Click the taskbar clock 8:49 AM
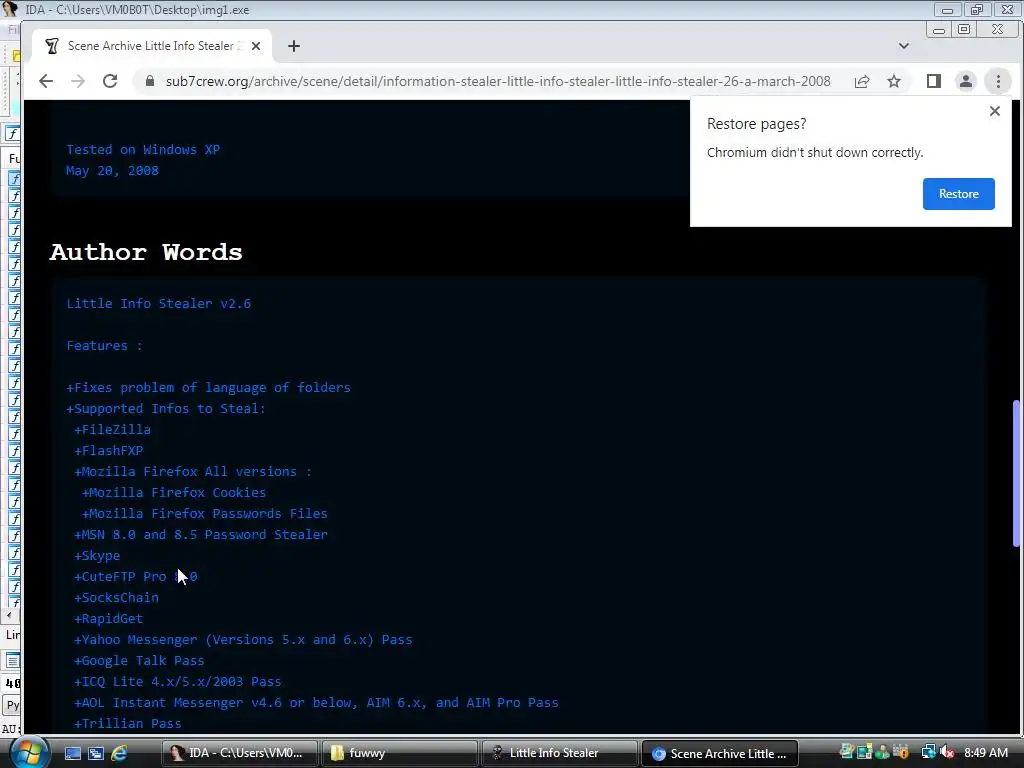This screenshot has height=768, width=1024. coord(985,753)
